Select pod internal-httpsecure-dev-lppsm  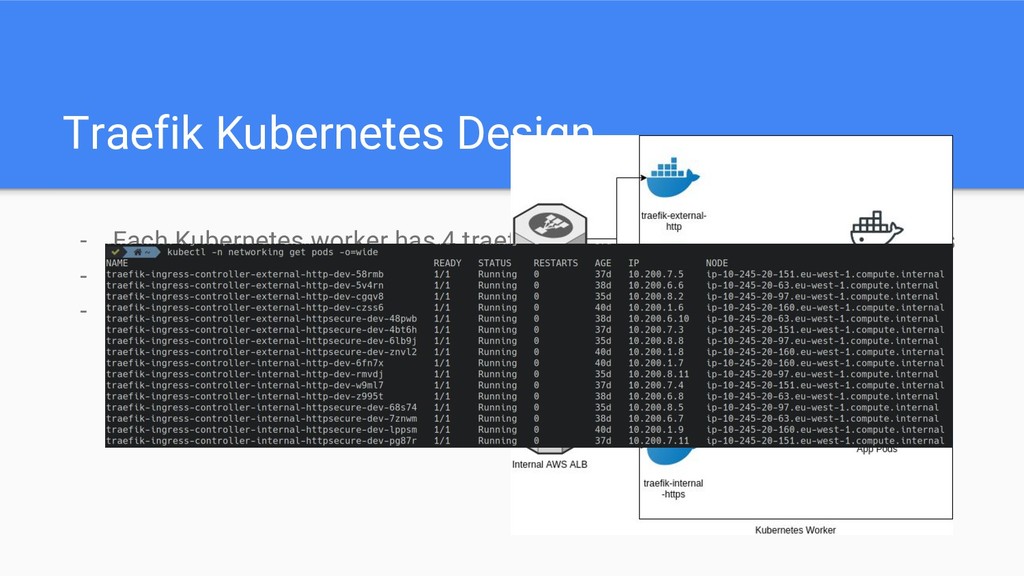(x=261, y=430)
